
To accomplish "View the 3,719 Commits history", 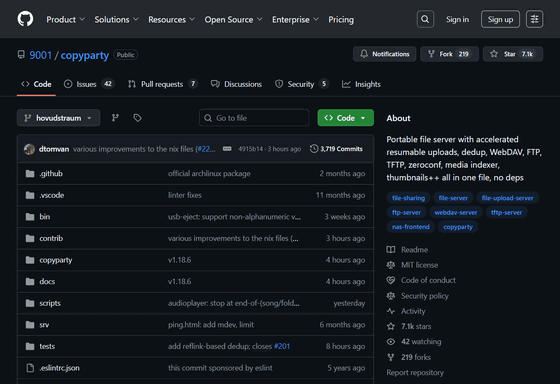I will 336,149.
